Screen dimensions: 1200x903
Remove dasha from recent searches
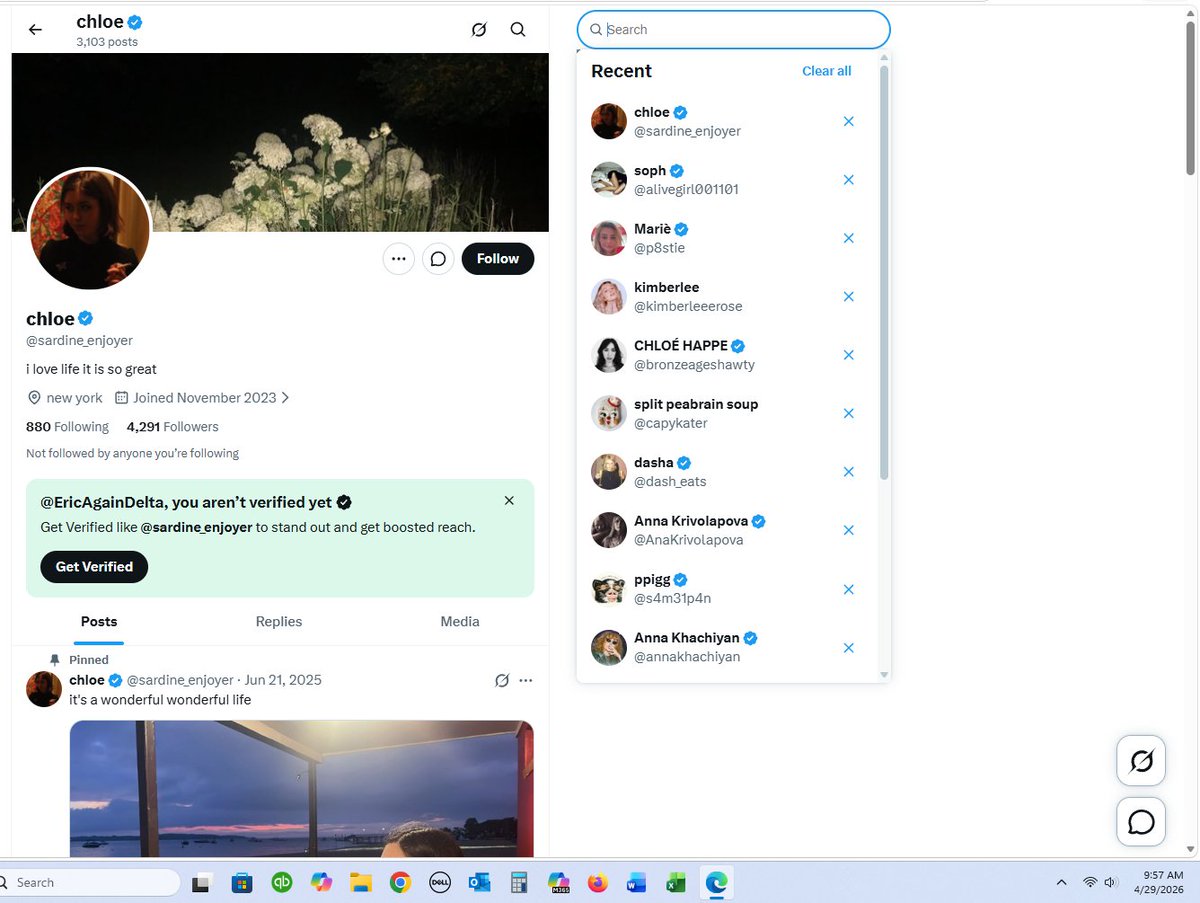tap(849, 472)
